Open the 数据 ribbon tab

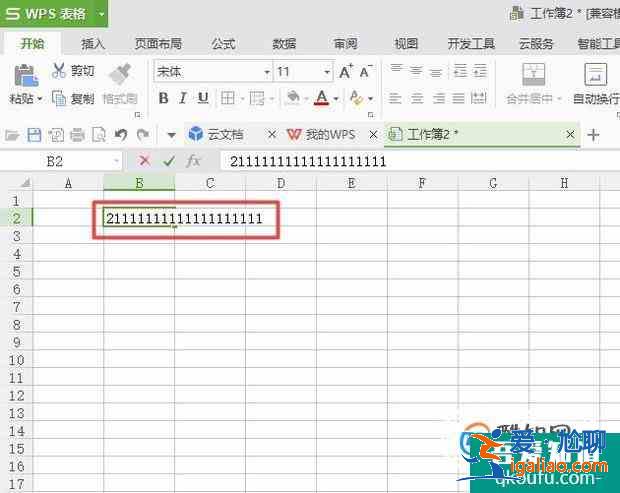(x=284, y=43)
